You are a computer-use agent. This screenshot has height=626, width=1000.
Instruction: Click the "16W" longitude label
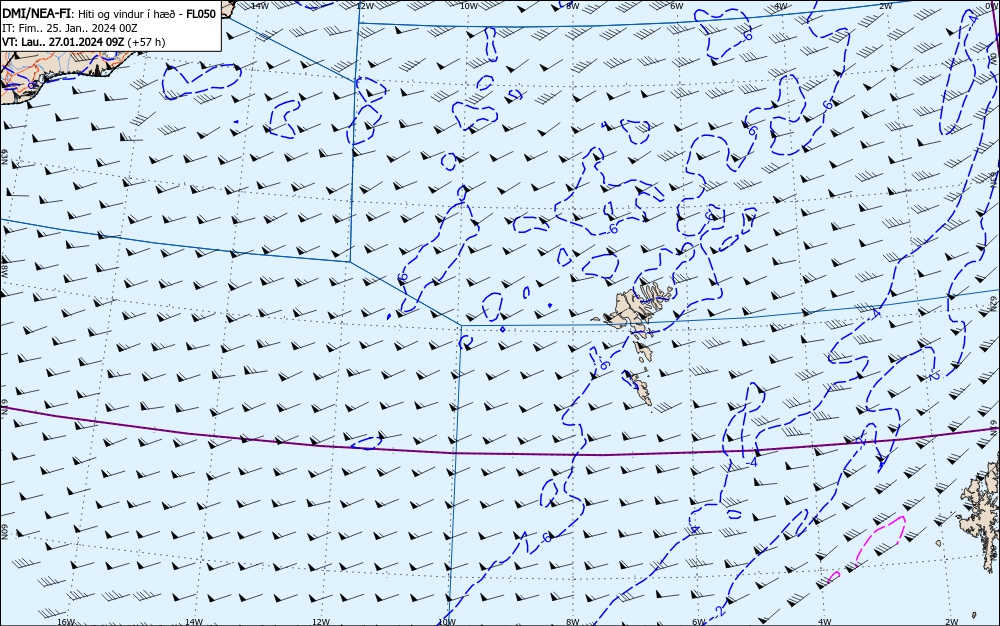point(66,622)
